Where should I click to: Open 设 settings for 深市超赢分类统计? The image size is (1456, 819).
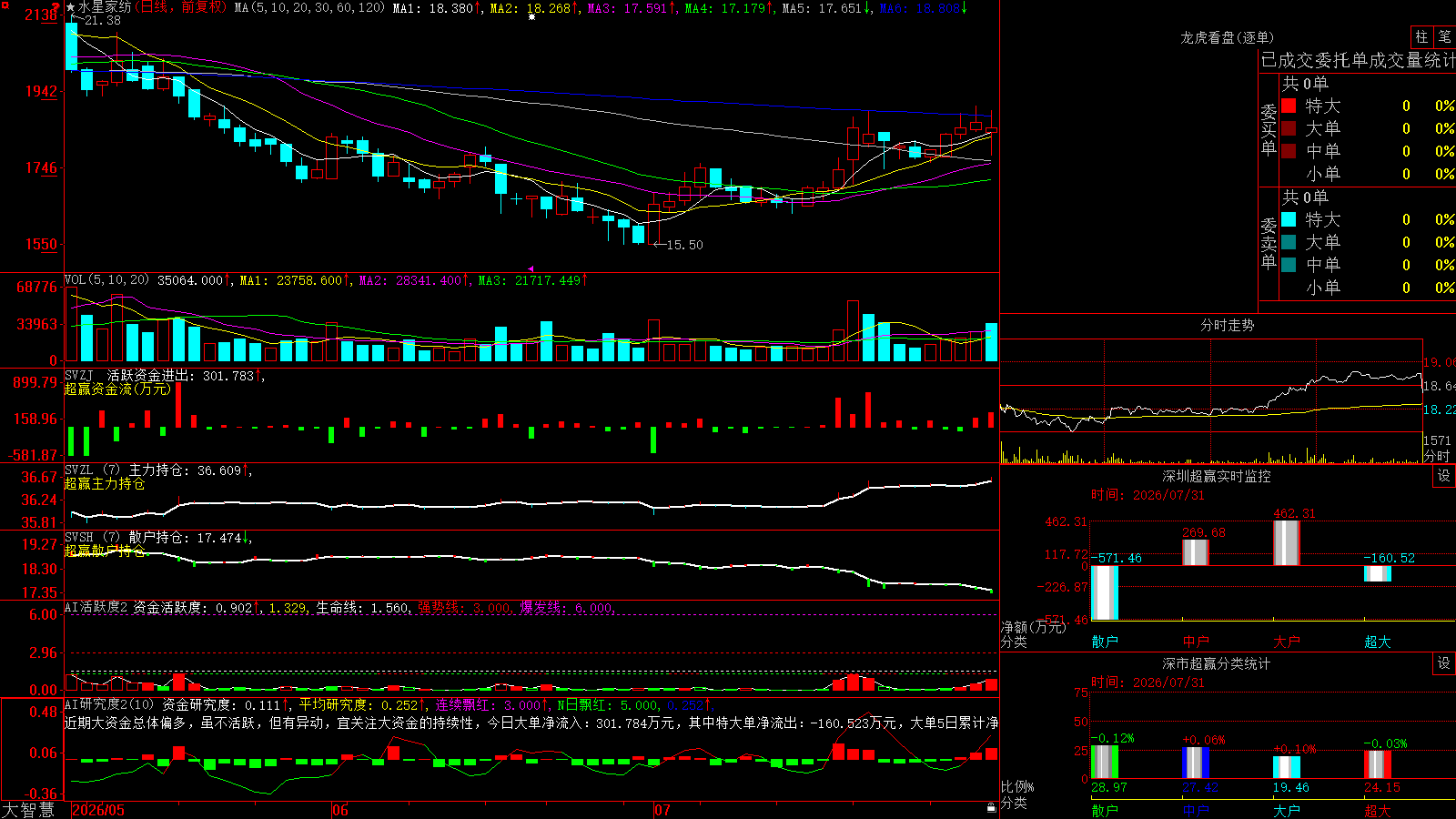[1443, 663]
